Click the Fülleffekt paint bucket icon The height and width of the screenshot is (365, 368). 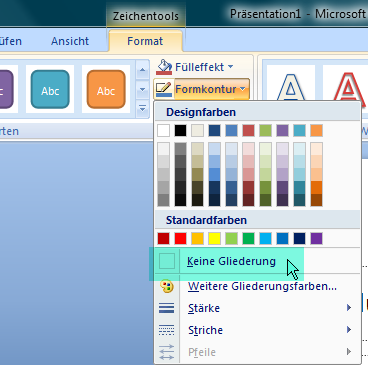click(164, 67)
